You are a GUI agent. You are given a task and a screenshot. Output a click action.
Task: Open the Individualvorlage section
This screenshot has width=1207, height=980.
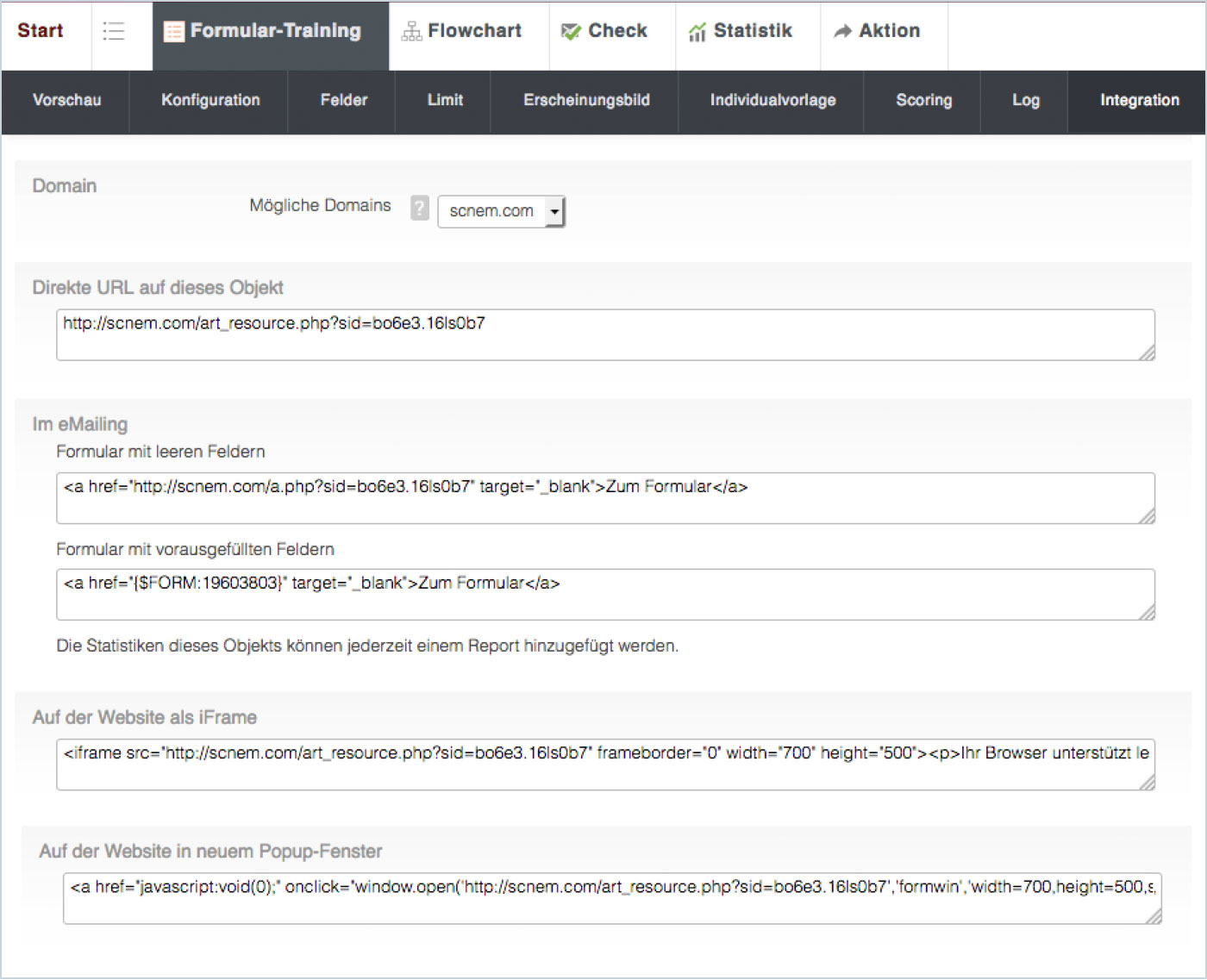772,100
